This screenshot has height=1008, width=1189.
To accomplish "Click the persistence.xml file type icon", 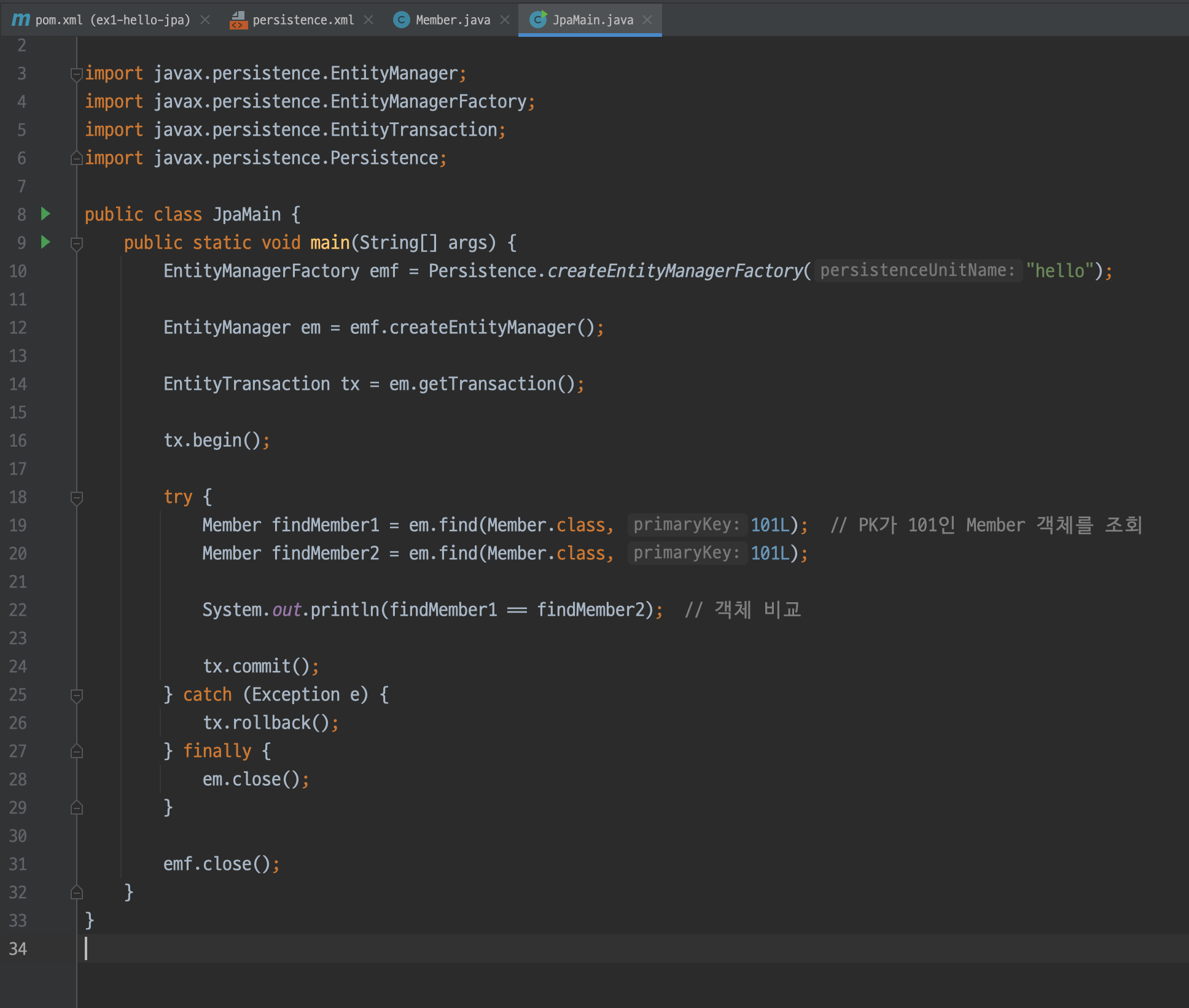I will click(238, 20).
